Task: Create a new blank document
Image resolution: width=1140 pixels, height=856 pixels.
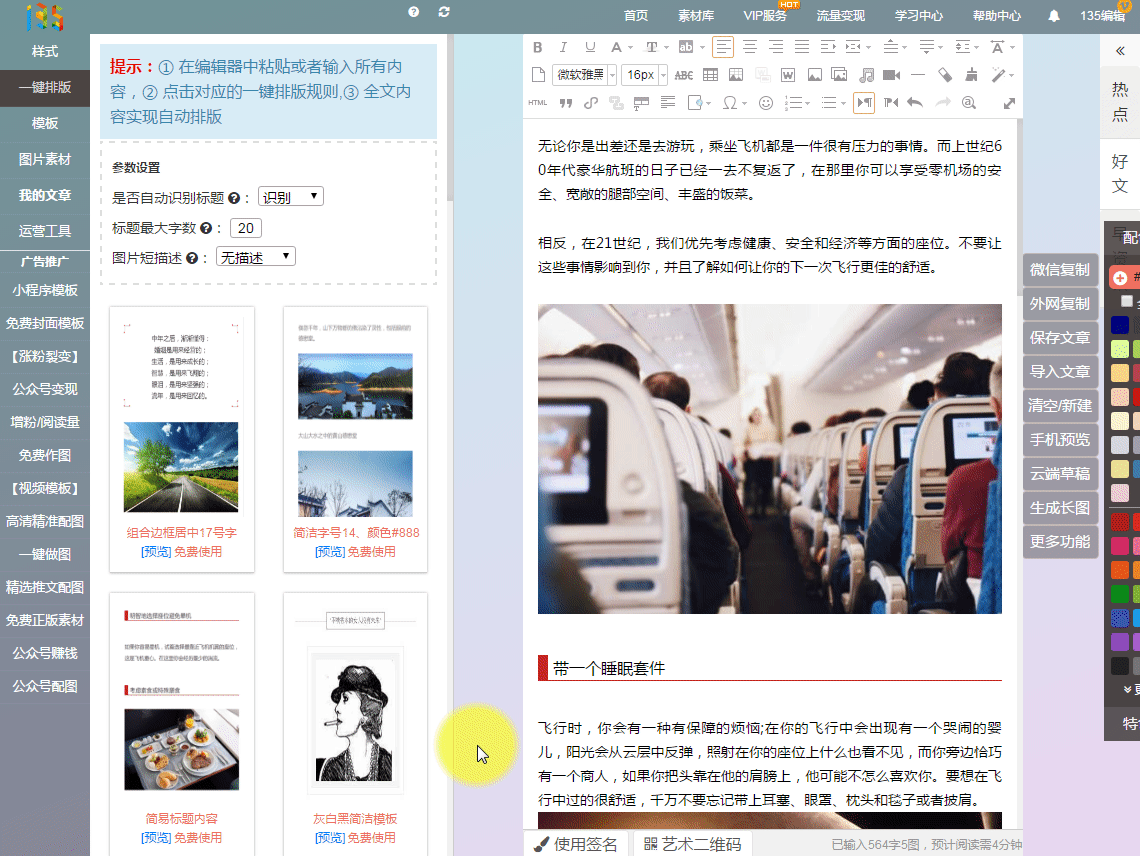Action: (538, 75)
